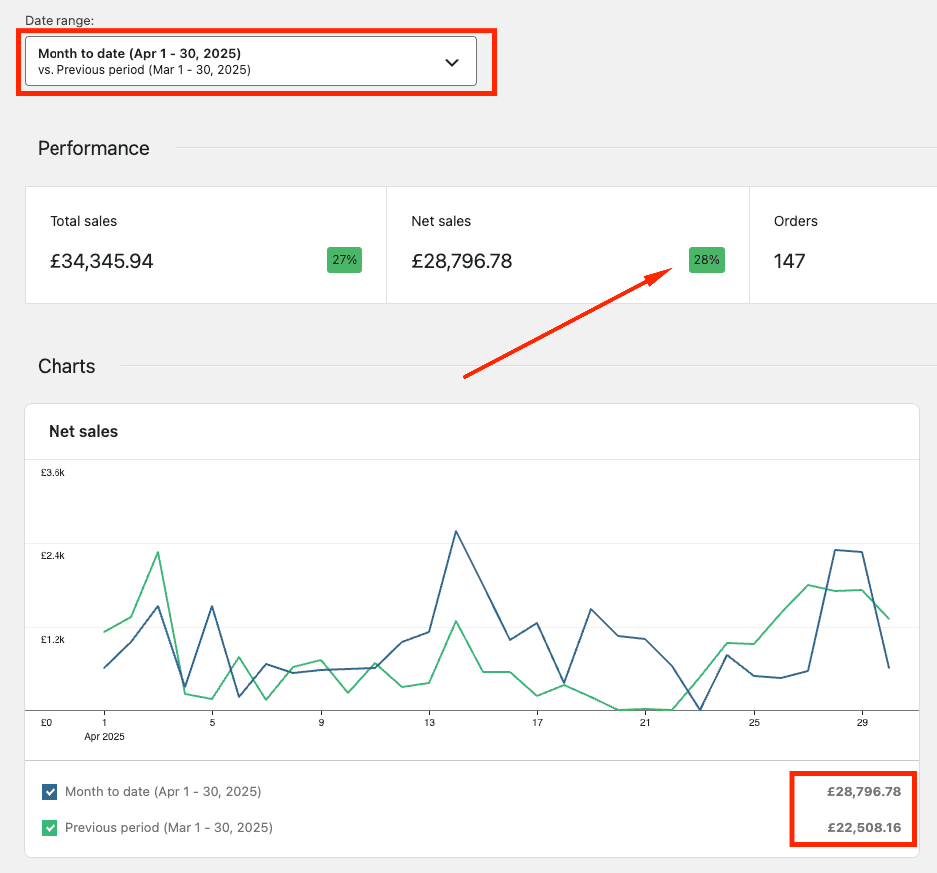The height and width of the screenshot is (873, 937).
Task: Click the Net sales chart title
Action: click(x=83, y=432)
